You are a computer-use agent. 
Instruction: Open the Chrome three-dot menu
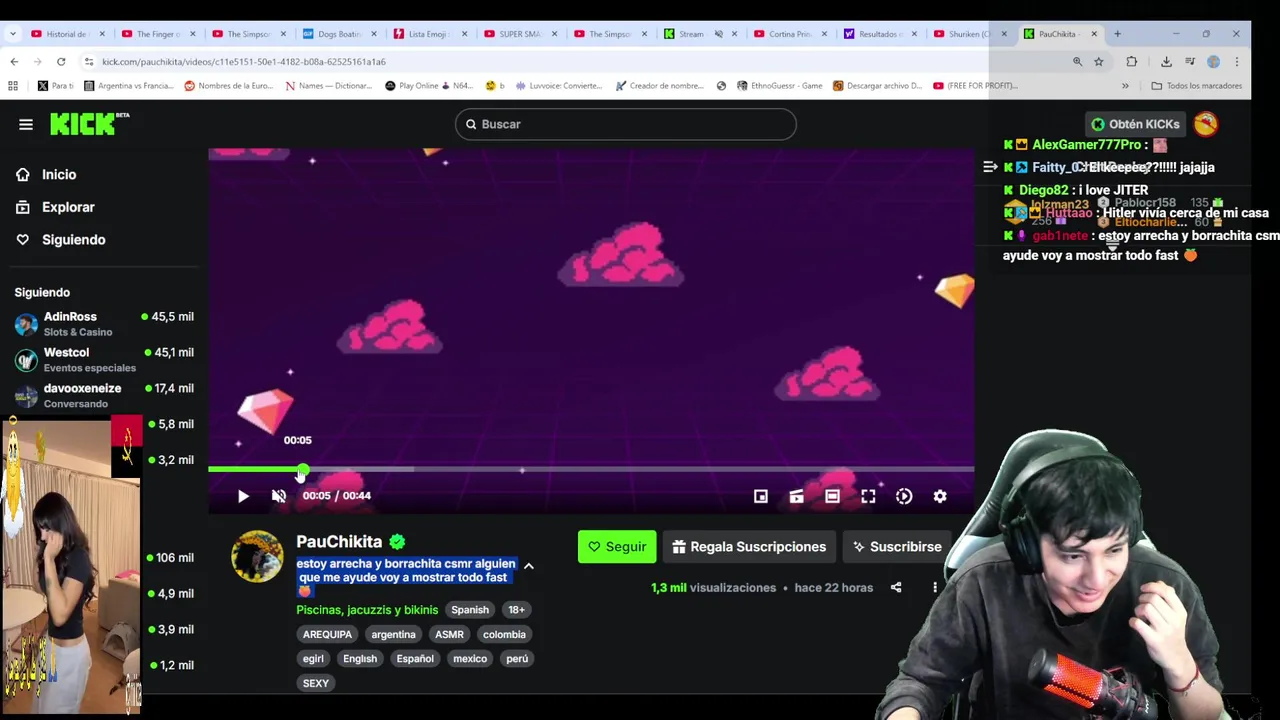[x=1237, y=62]
